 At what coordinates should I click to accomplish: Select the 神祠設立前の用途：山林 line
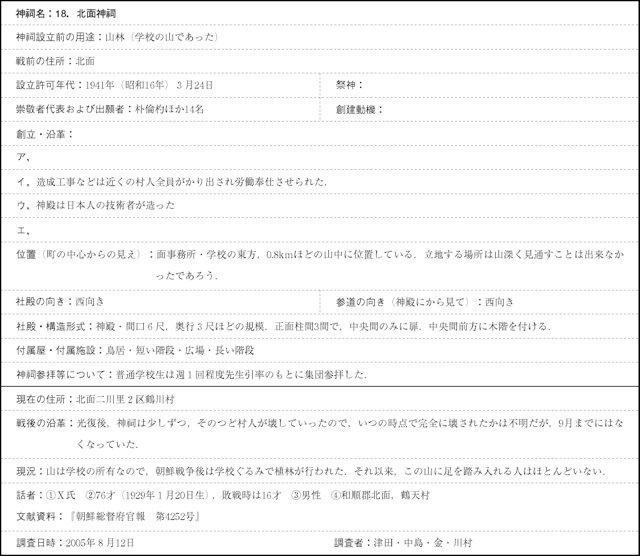[117, 37]
